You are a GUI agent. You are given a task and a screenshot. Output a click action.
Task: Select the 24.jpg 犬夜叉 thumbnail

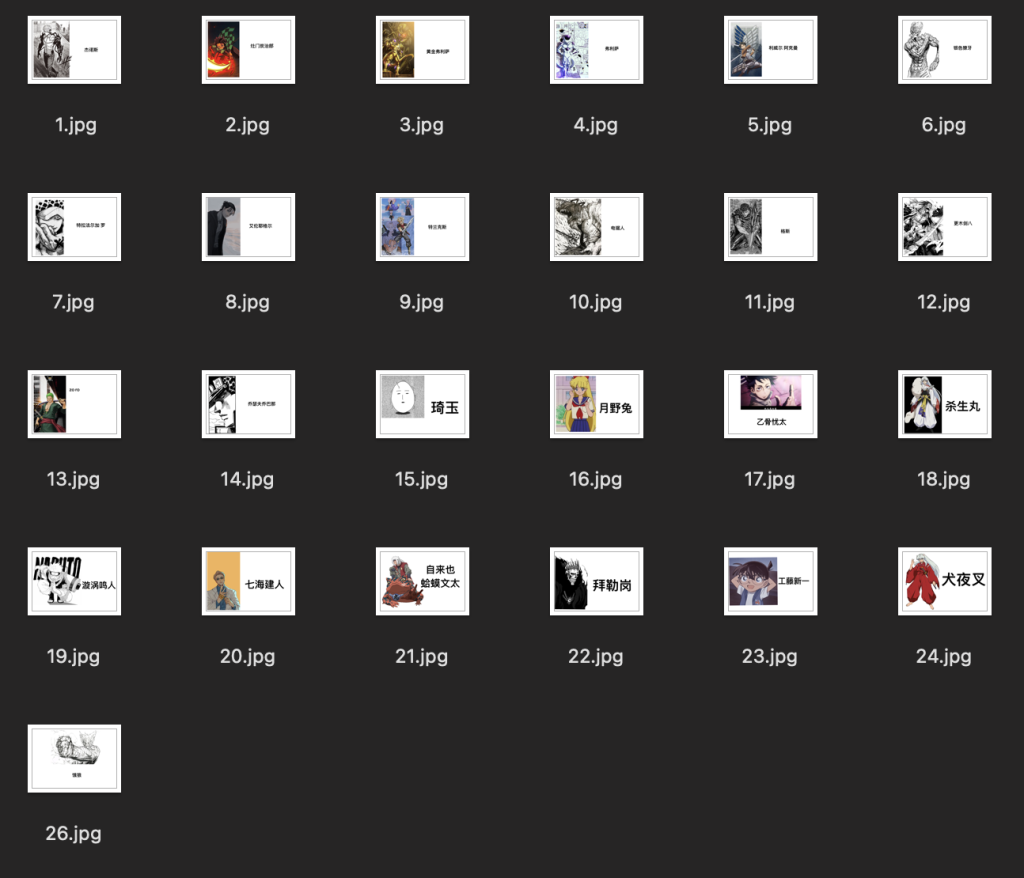944,581
